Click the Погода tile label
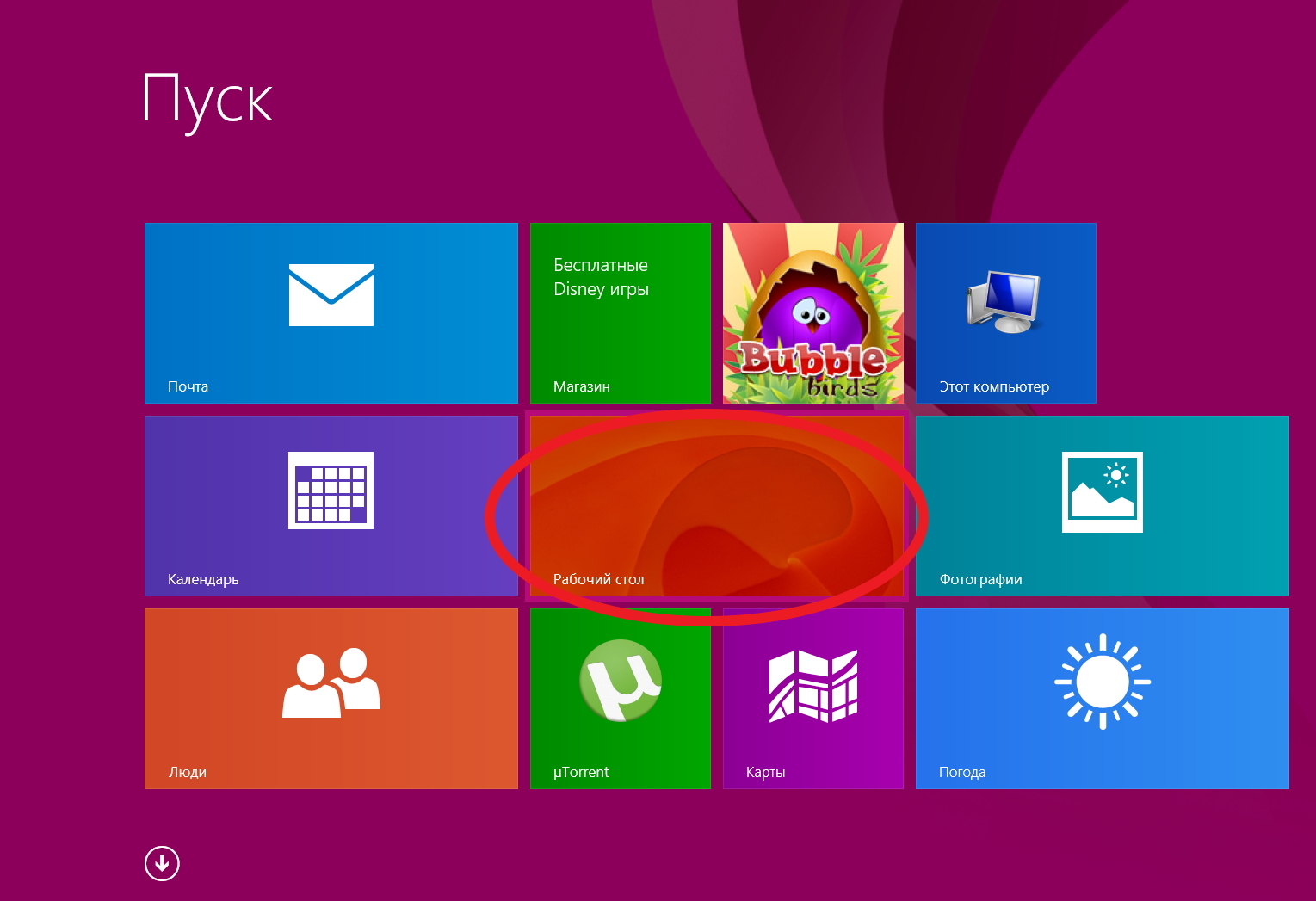 coord(961,773)
